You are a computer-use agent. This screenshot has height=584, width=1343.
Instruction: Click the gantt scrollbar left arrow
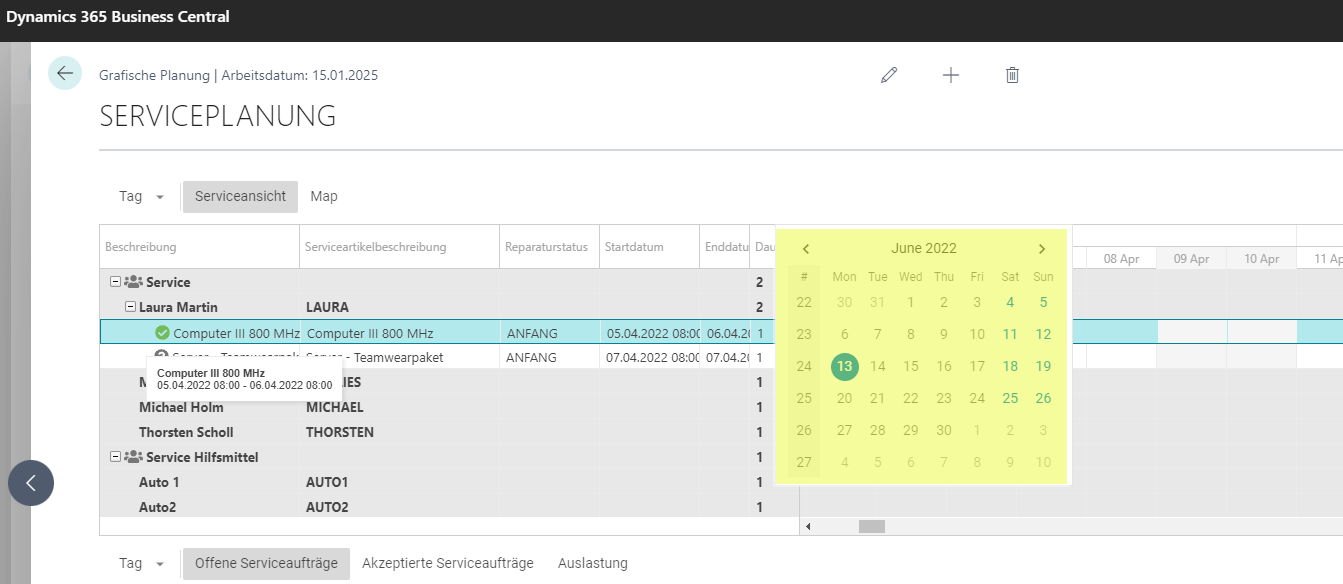[x=808, y=526]
